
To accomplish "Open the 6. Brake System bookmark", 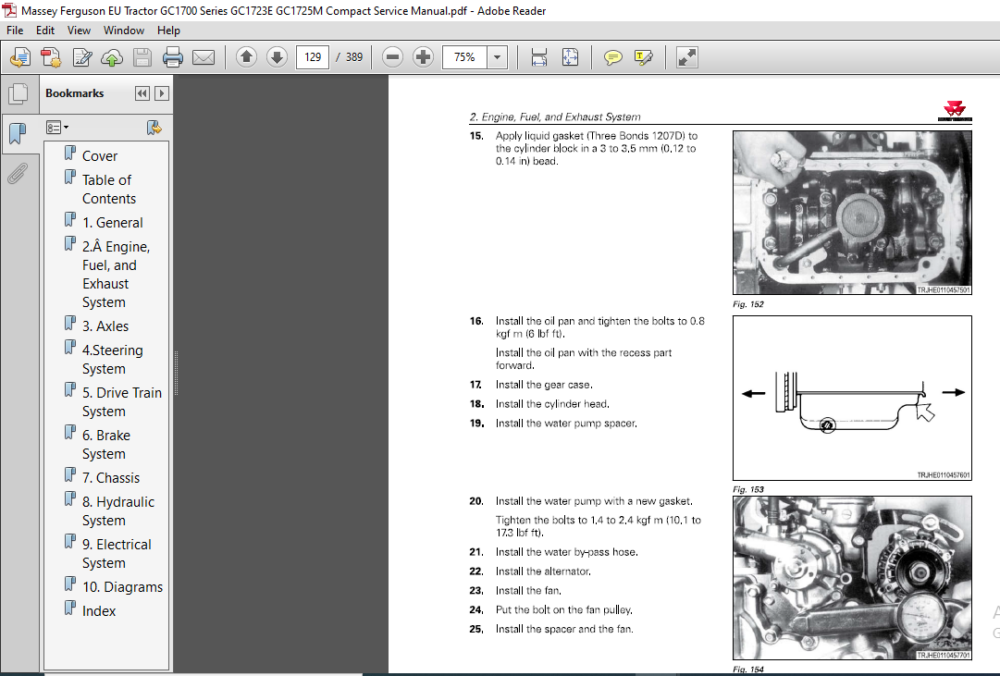I will tap(106, 445).
